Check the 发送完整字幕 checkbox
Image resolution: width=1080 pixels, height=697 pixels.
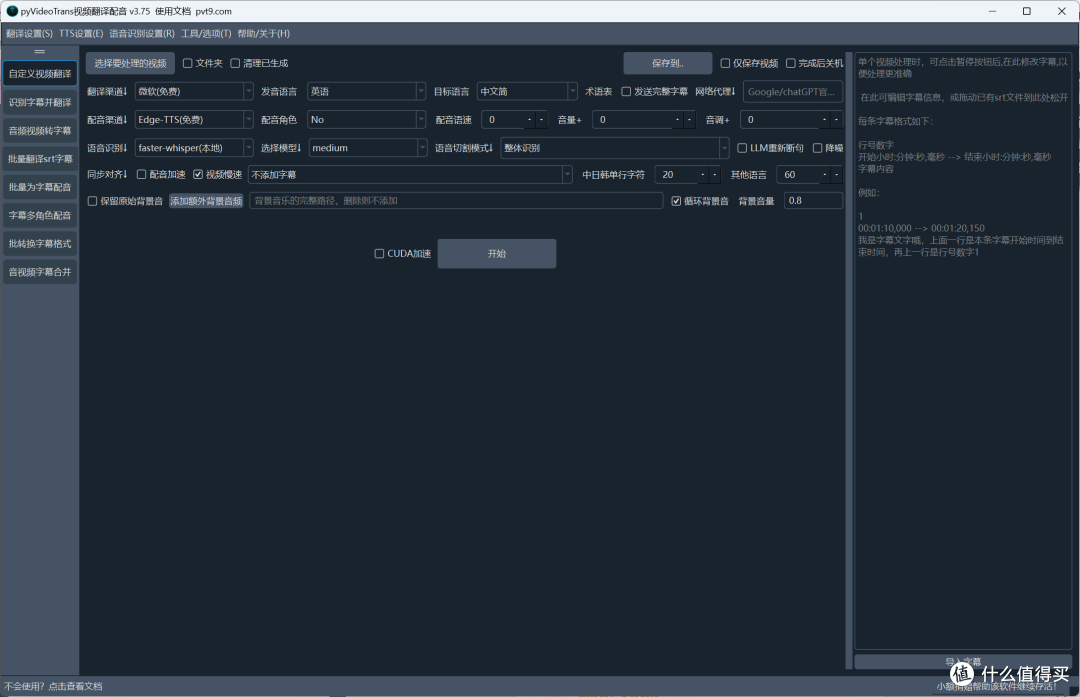point(626,91)
